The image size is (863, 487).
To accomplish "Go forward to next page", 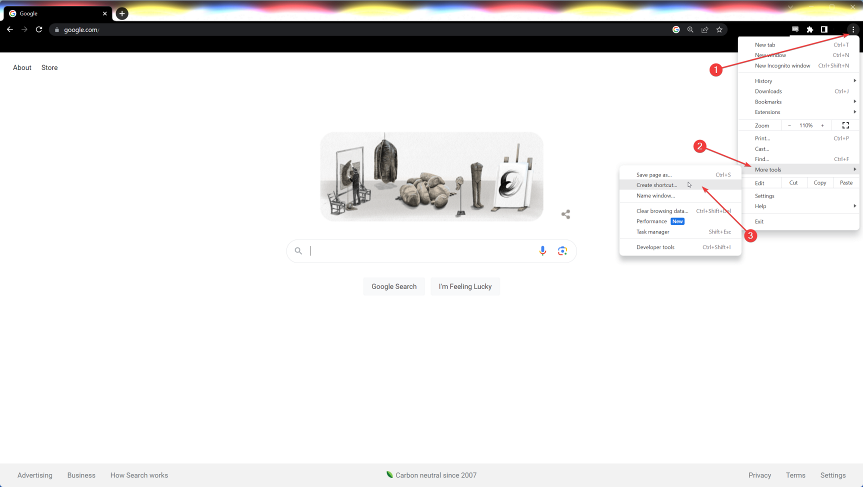I will [24, 30].
